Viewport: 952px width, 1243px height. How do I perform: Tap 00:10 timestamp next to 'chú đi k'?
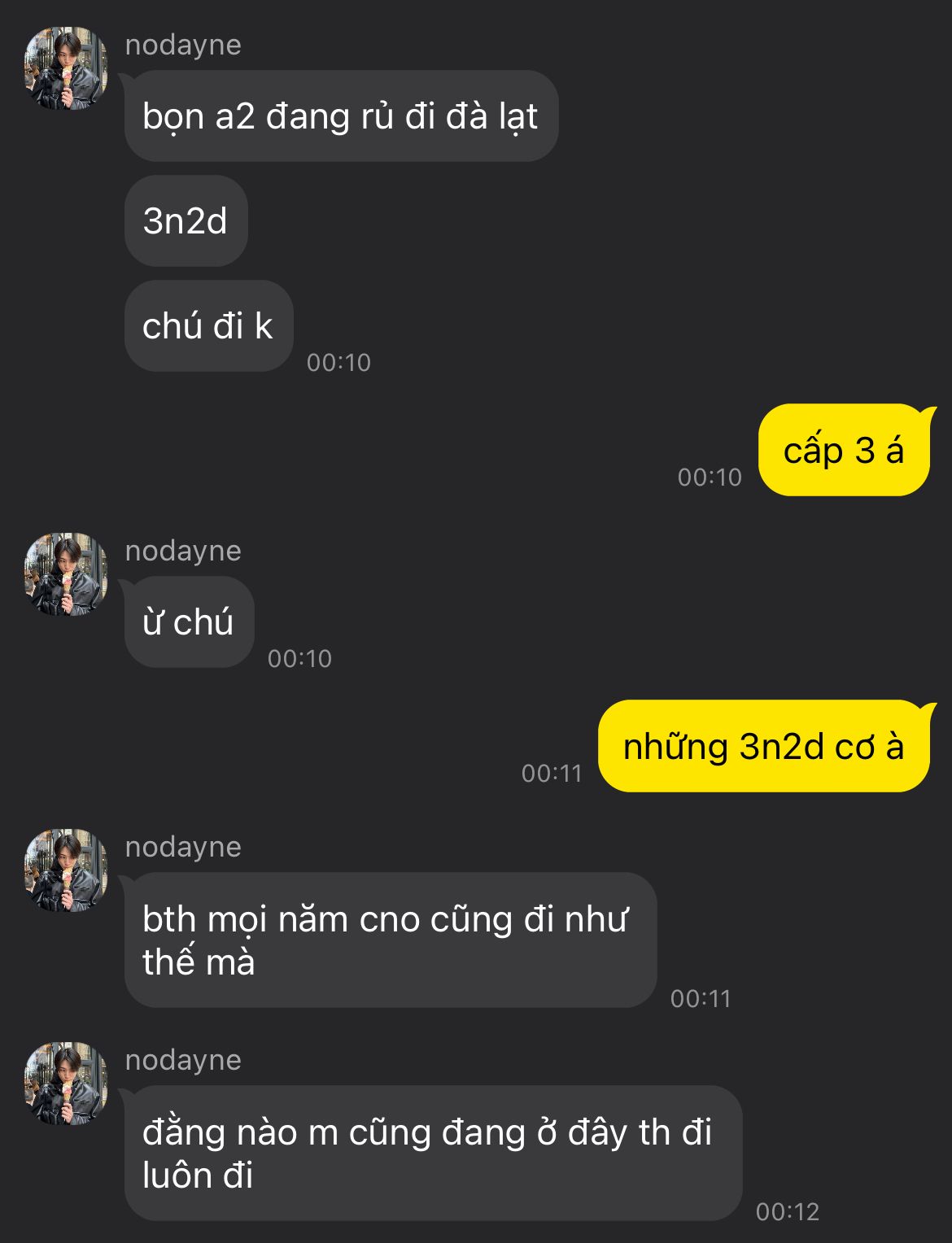(x=338, y=362)
